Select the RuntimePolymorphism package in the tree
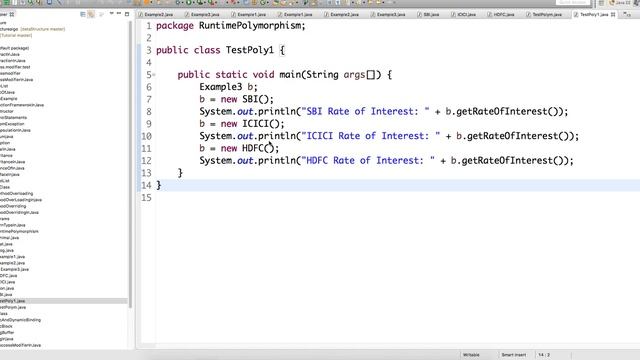Viewport: 640px width, 360px height. [x=19, y=231]
